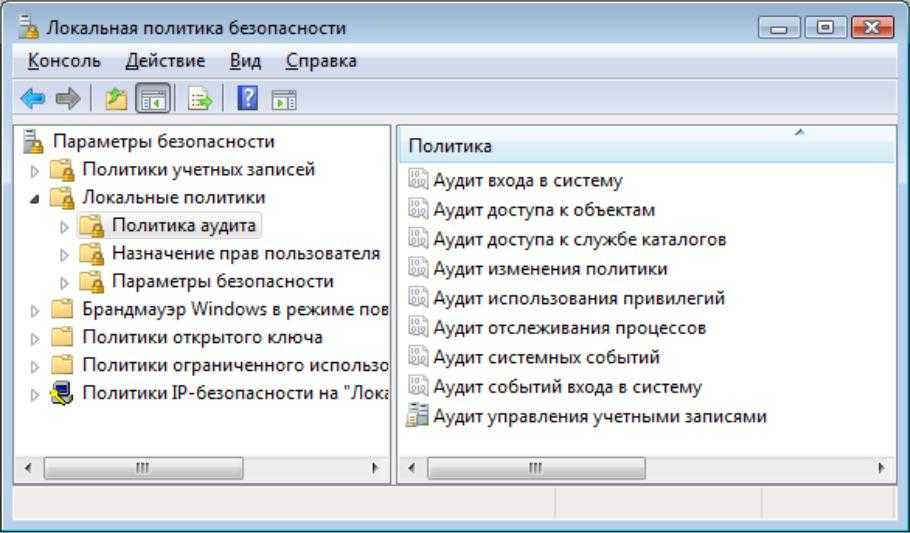Click the right pane horizontal scrollbar thumb
910x533 pixels.
[536, 468]
